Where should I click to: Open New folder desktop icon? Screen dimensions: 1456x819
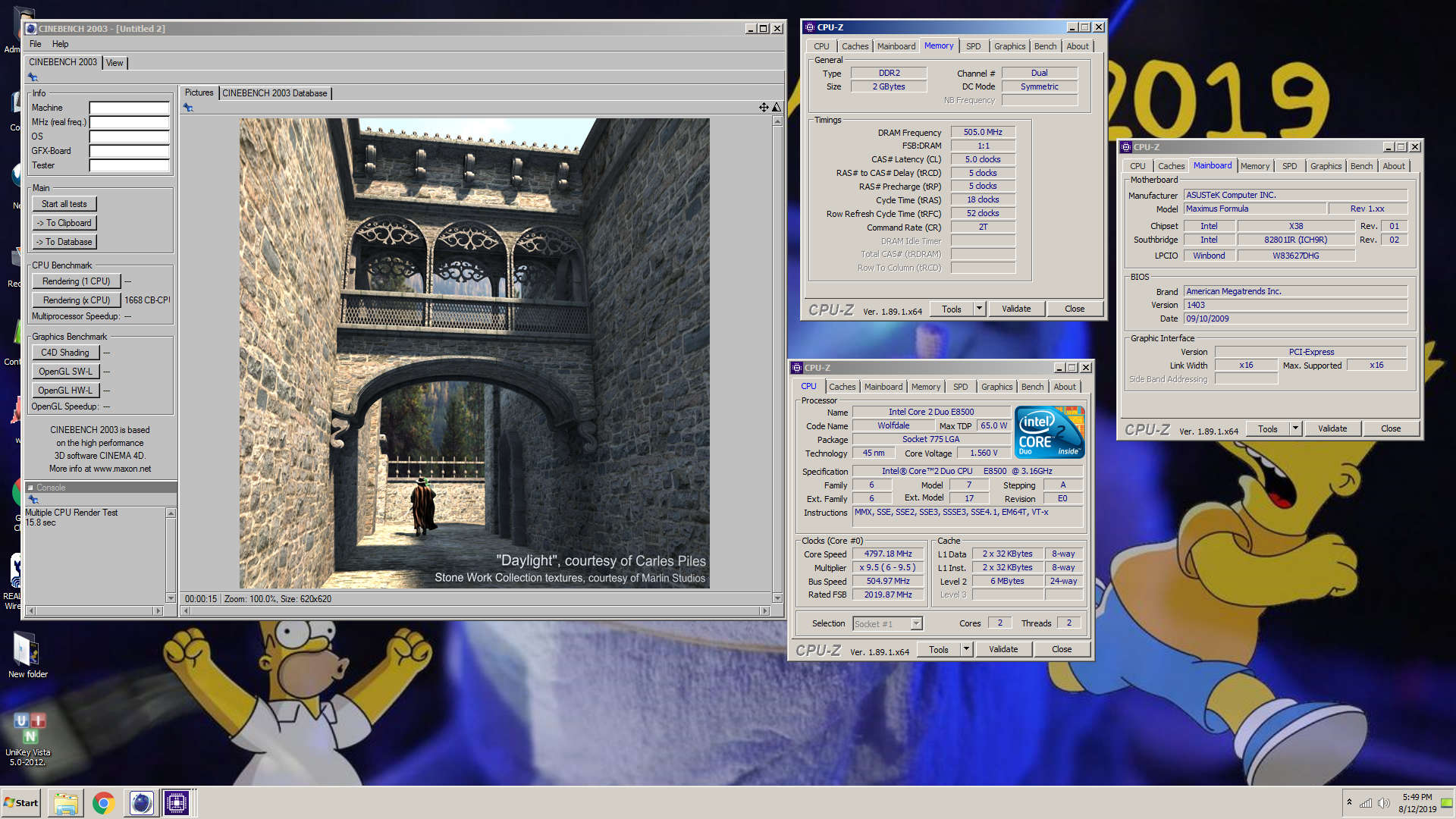pyautogui.click(x=27, y=656)
